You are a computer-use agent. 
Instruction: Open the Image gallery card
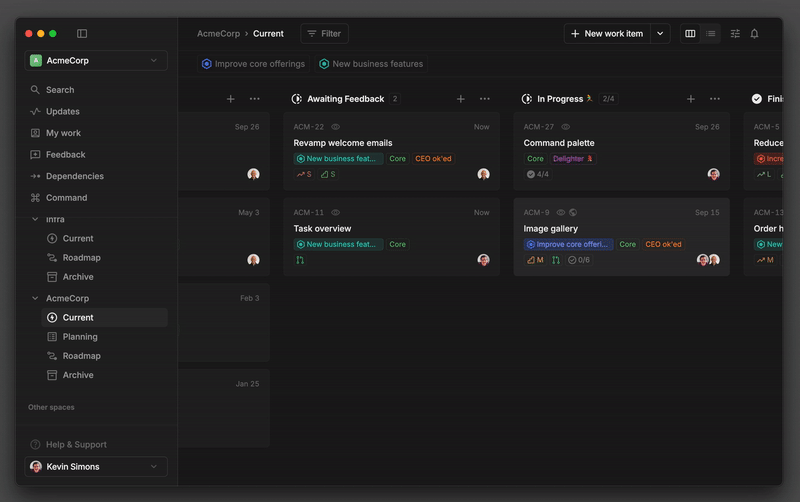pos(621,237)
